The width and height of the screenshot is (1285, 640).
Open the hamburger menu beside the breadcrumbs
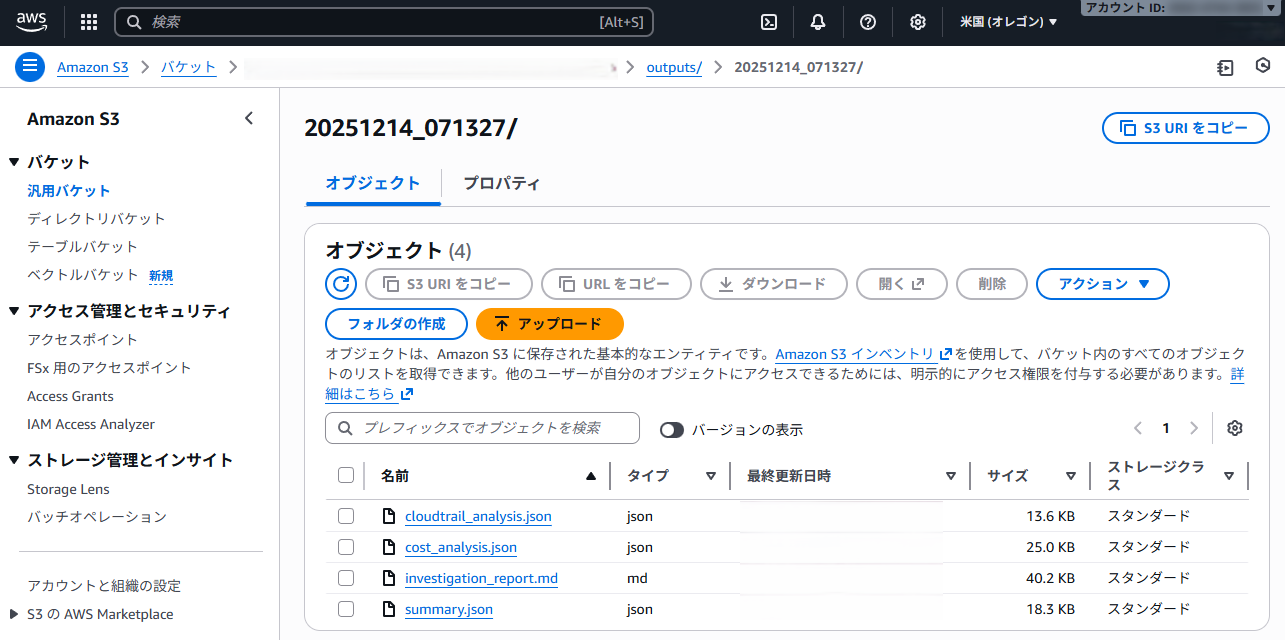pos(30,66)
